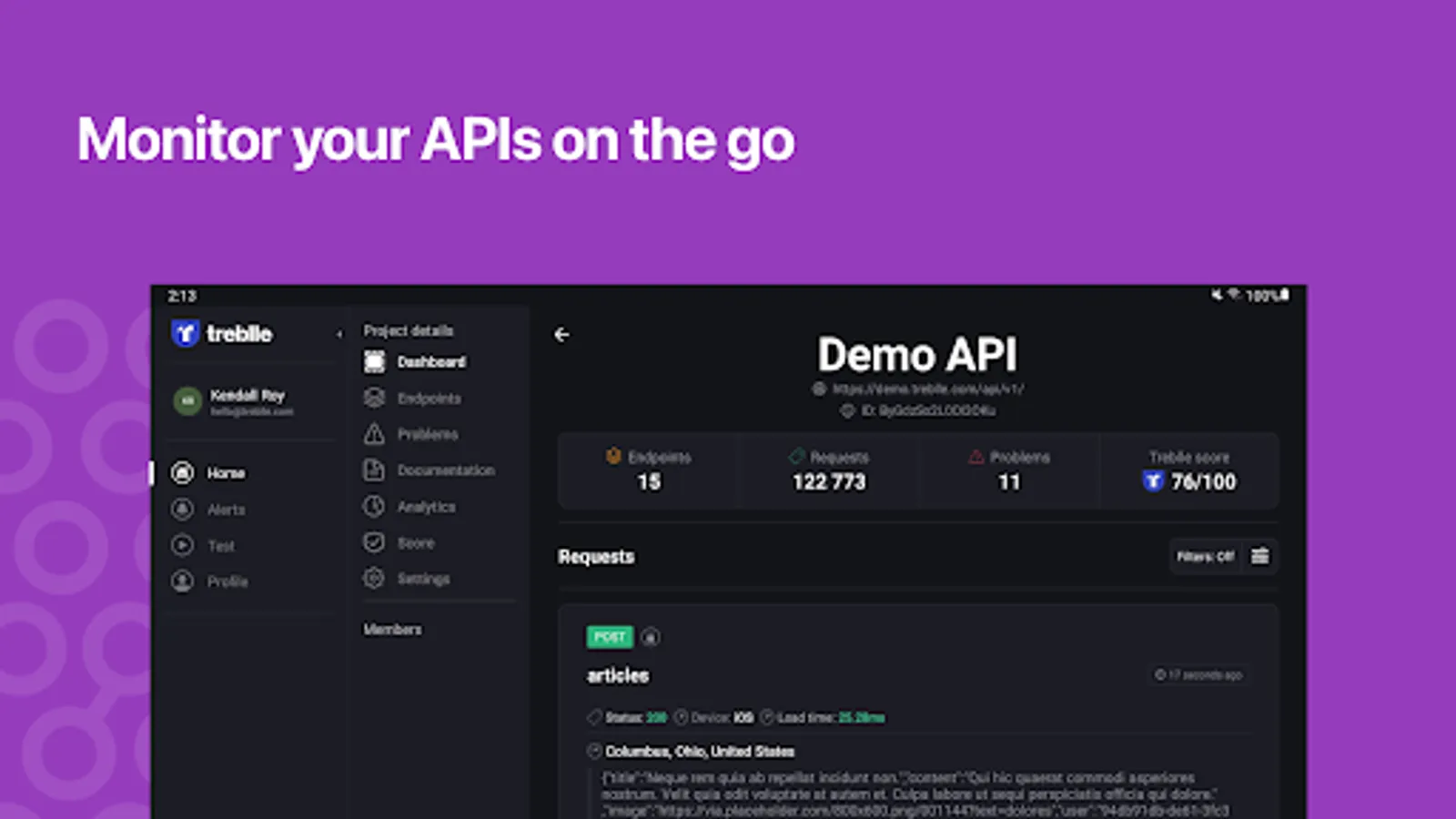1456x819 pixels.
Task: Click the Demo API title
Action: [x=917, y=354]
